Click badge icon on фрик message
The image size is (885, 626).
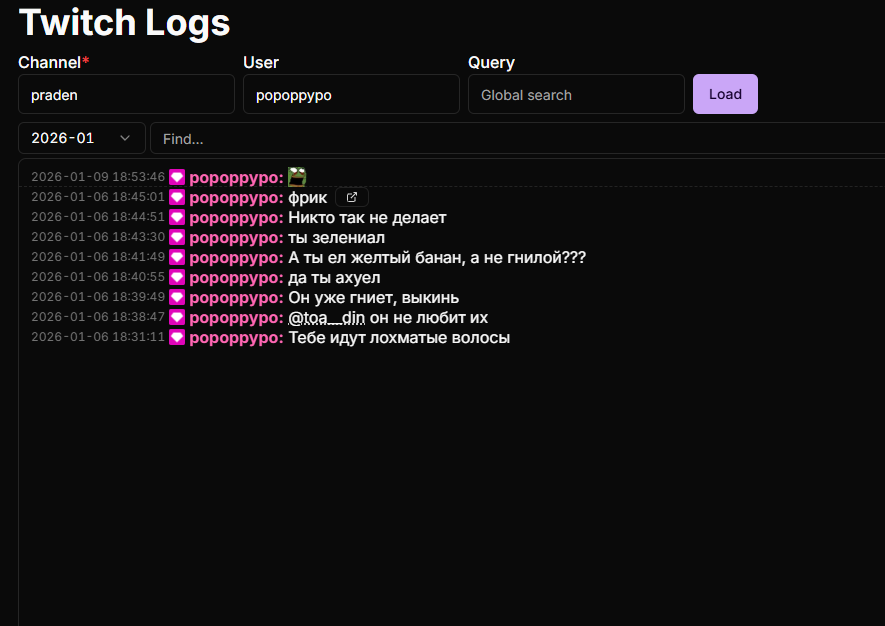click(x=177, y=198)
